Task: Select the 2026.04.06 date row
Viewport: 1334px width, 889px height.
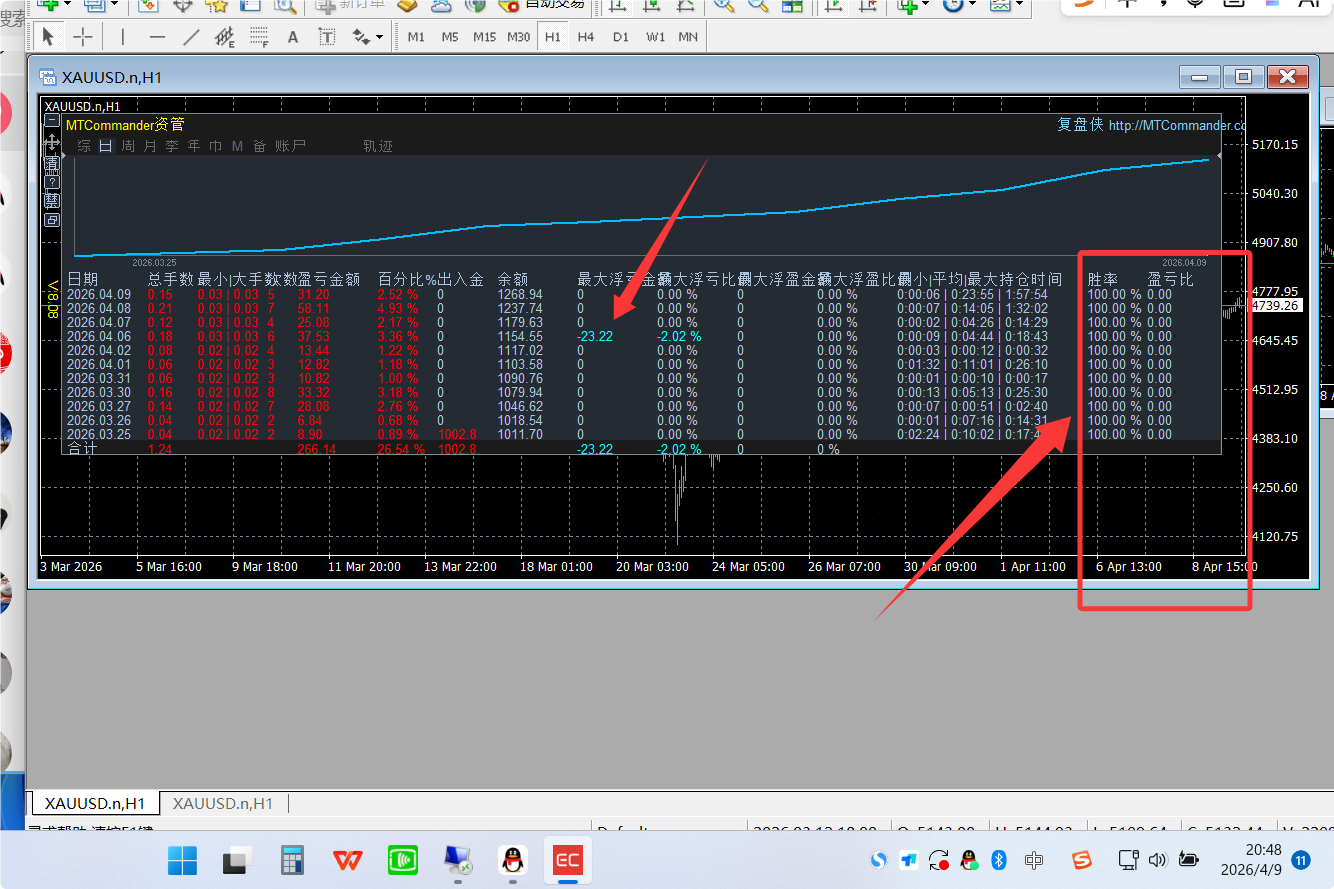Action: [x=99, y=337]
